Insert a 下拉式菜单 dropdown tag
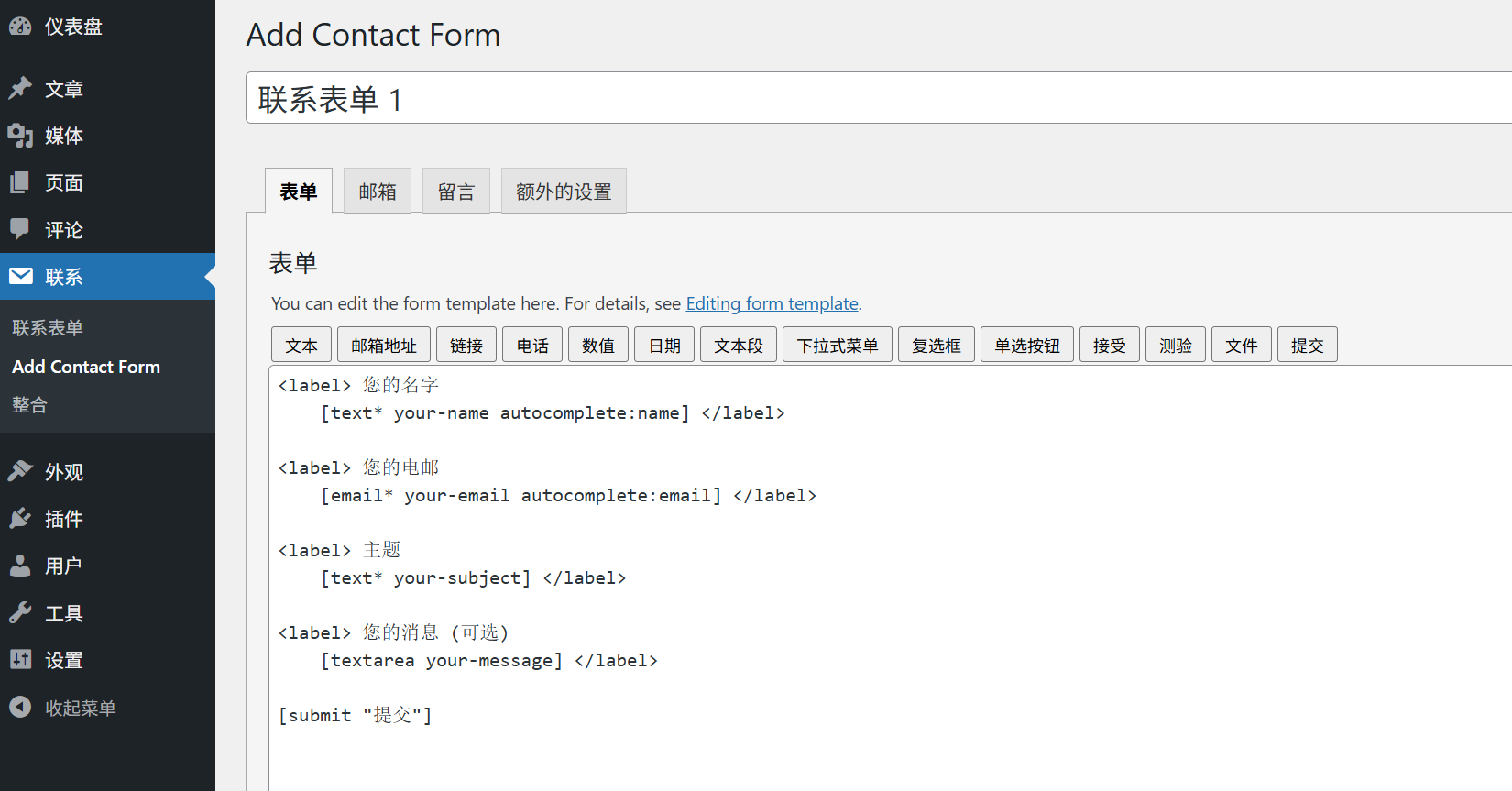 (x=838, y=345)
